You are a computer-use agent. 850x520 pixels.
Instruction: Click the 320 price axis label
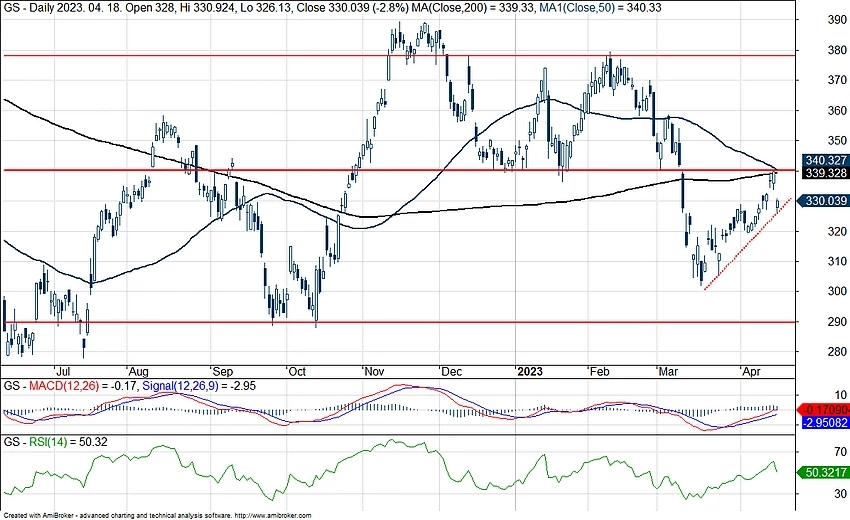pos(838,232)
